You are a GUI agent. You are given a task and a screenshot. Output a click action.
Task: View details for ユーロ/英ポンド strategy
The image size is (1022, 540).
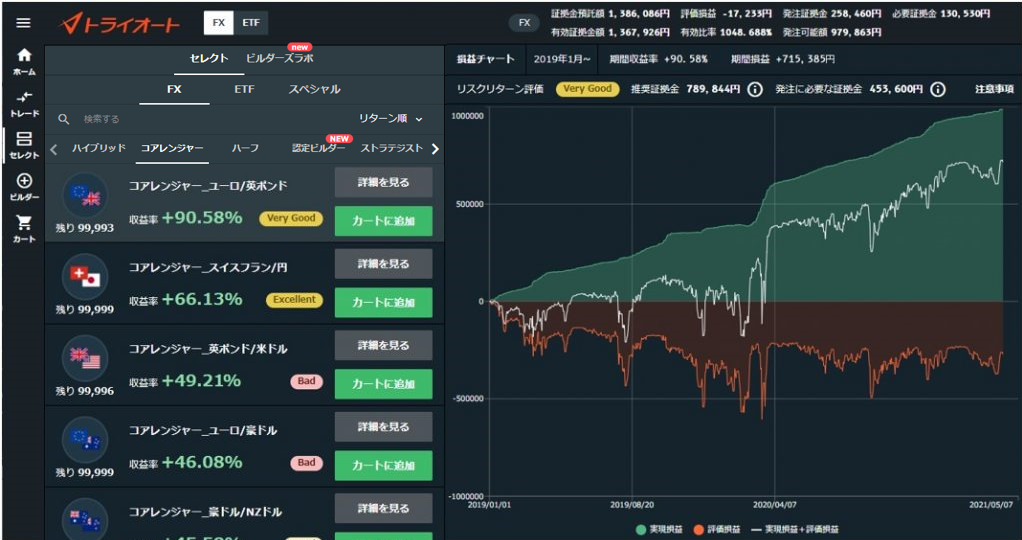[x=383, y=183]
